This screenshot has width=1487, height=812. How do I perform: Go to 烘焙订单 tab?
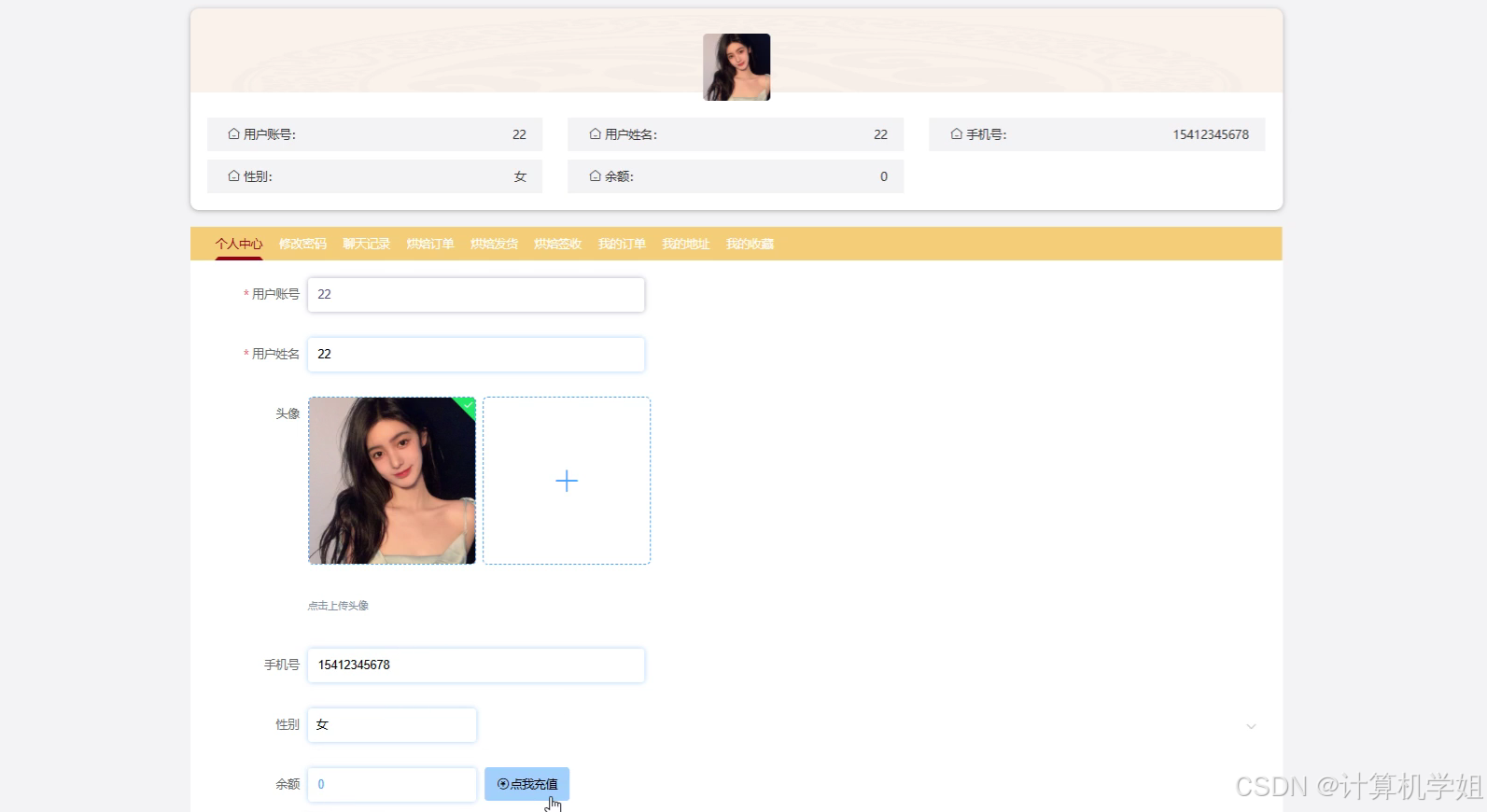tap(430, 244)
